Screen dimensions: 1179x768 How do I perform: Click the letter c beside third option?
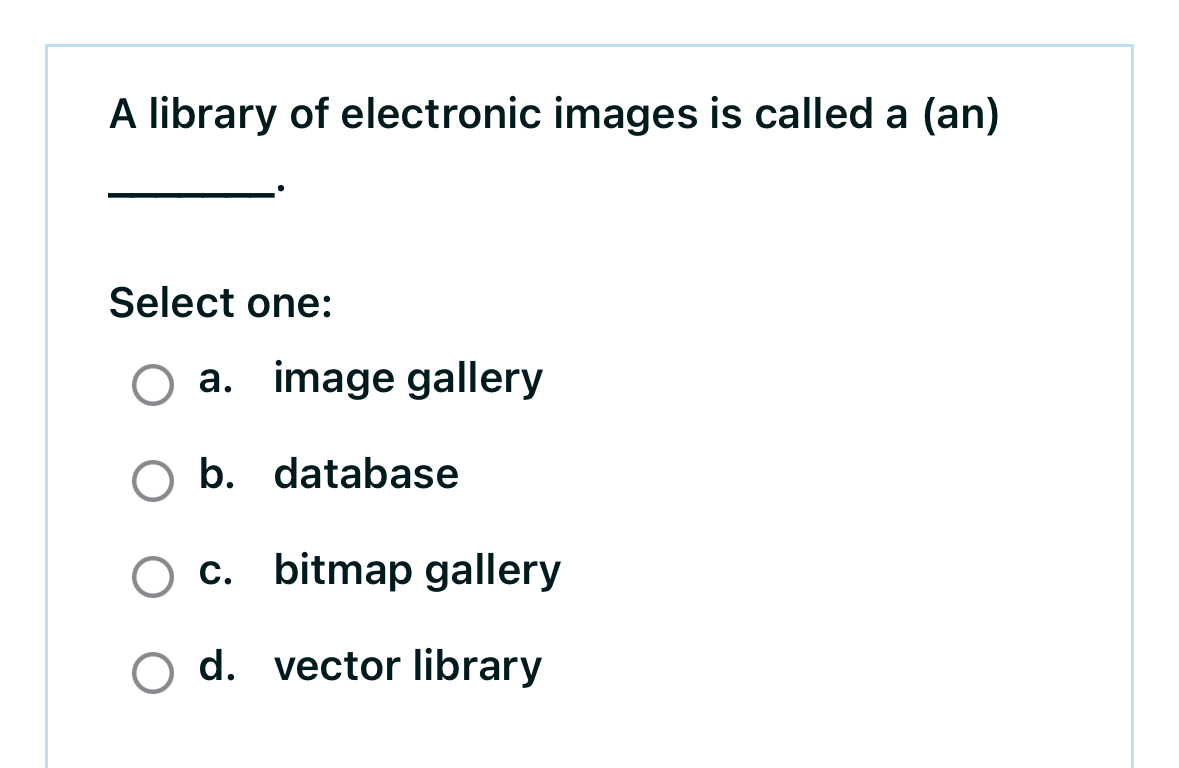coord(214,571)
